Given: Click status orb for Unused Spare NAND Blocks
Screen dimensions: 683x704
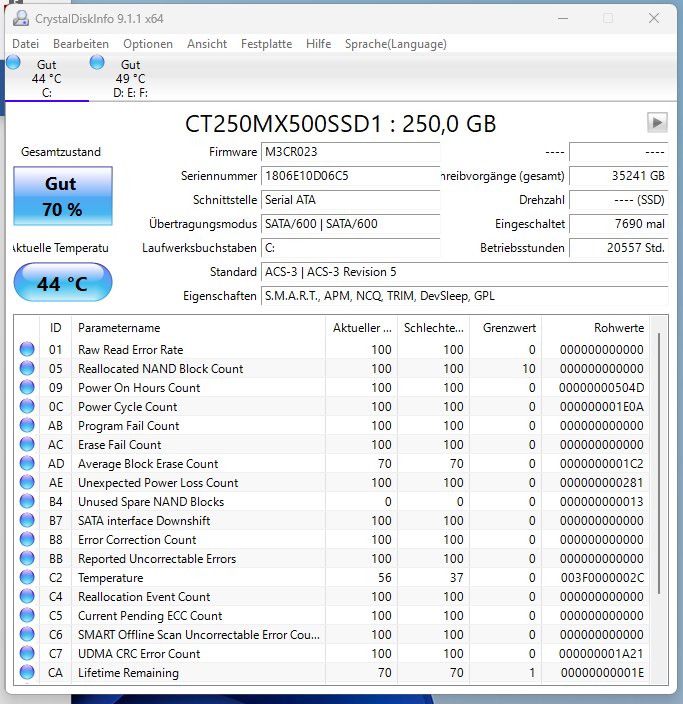Looking at the screenshot, I should [x=27, y=501].
